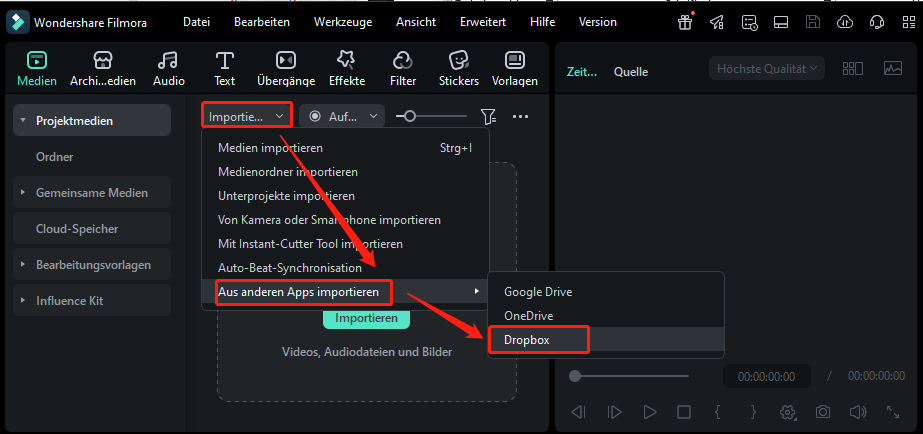Open the Werkzeuge menu
The height and width of the screenshot is (434, 923).
343,22
